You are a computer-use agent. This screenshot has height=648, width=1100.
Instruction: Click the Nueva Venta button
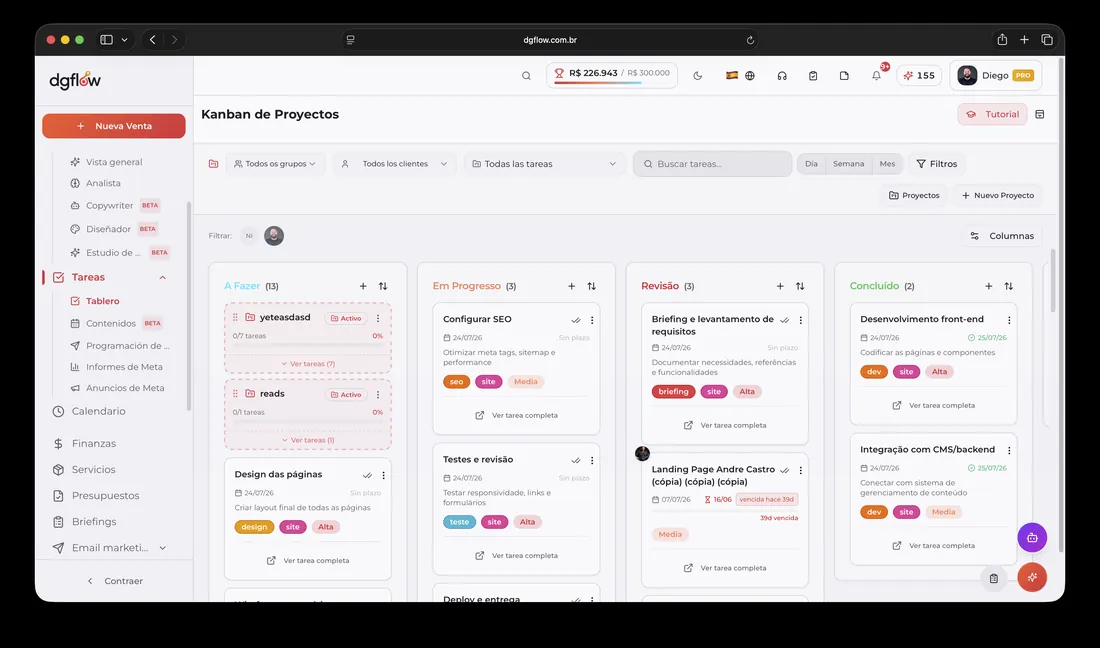click(114, 126)
